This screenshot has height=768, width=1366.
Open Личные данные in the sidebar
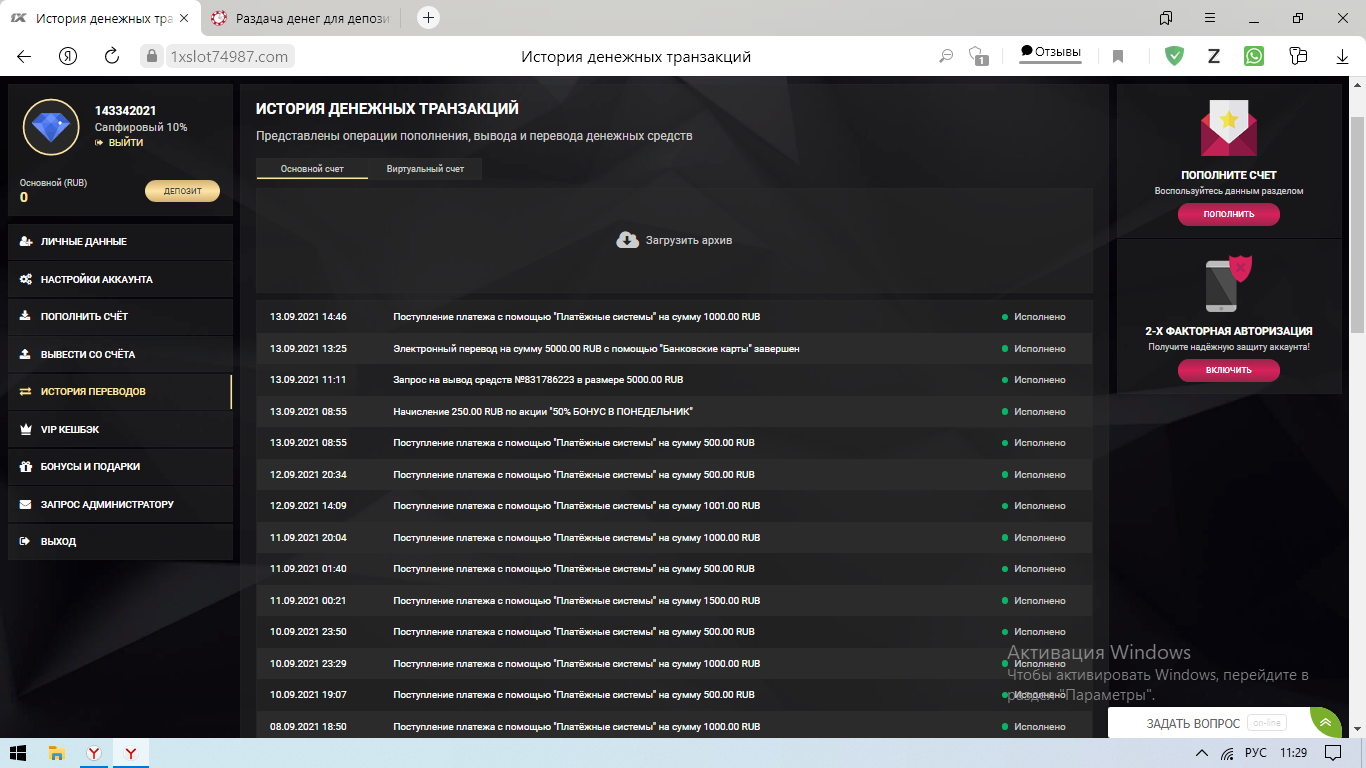(120, 242)
